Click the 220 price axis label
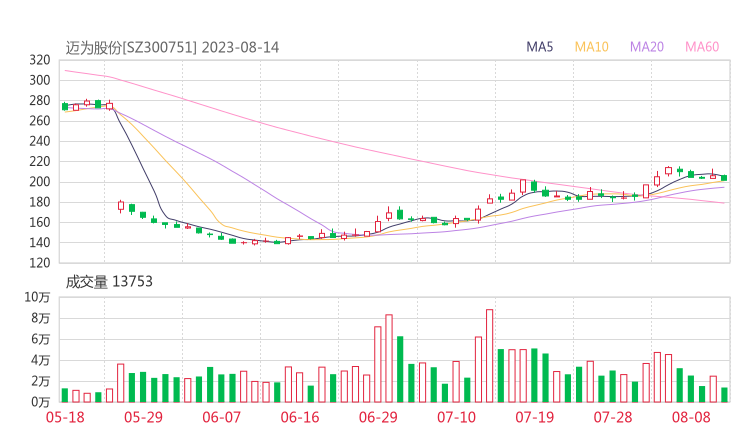 (40, 162)
